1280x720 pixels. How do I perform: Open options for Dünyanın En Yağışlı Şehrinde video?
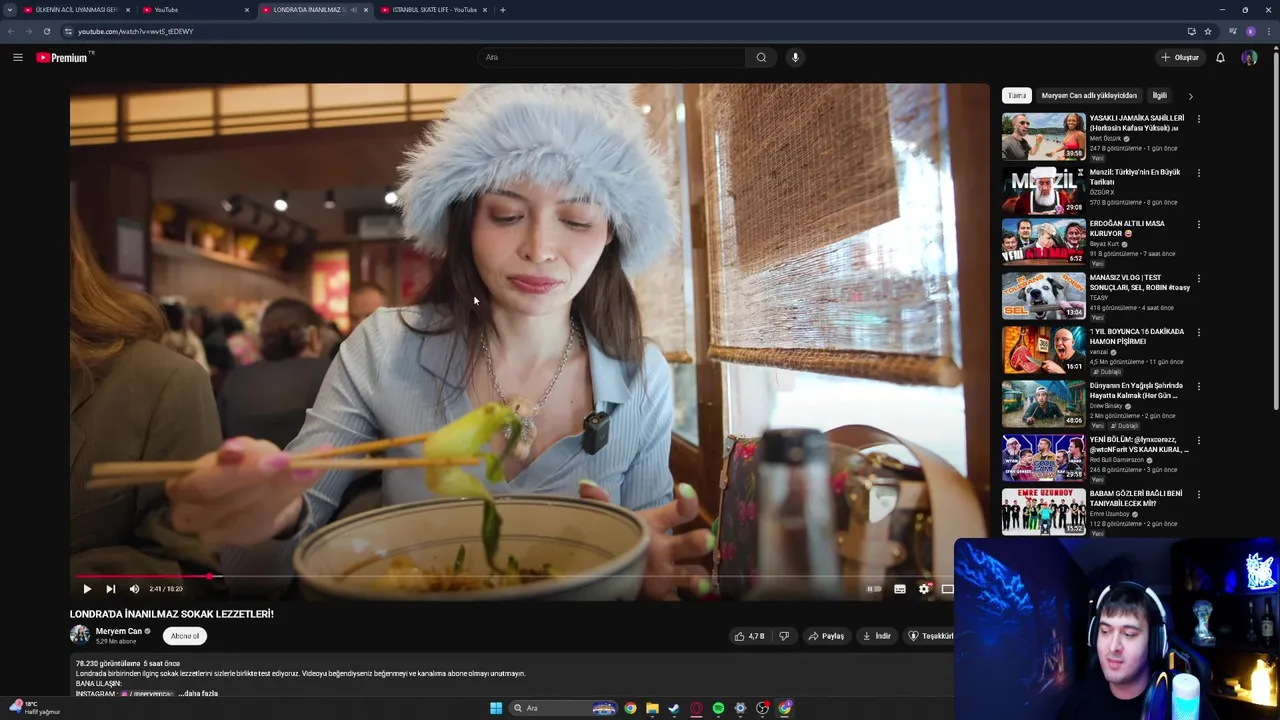(1198, 387)
